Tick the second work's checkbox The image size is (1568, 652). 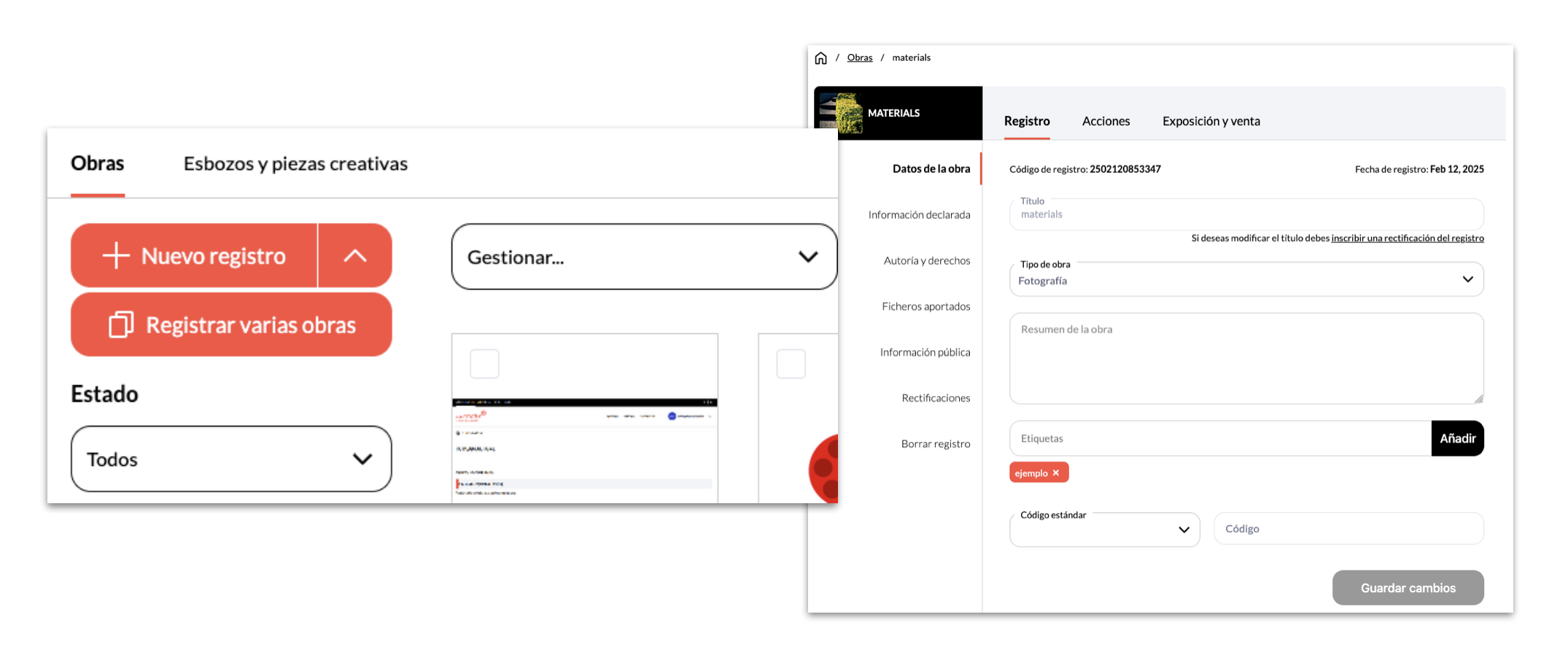[x=791, y=364]
